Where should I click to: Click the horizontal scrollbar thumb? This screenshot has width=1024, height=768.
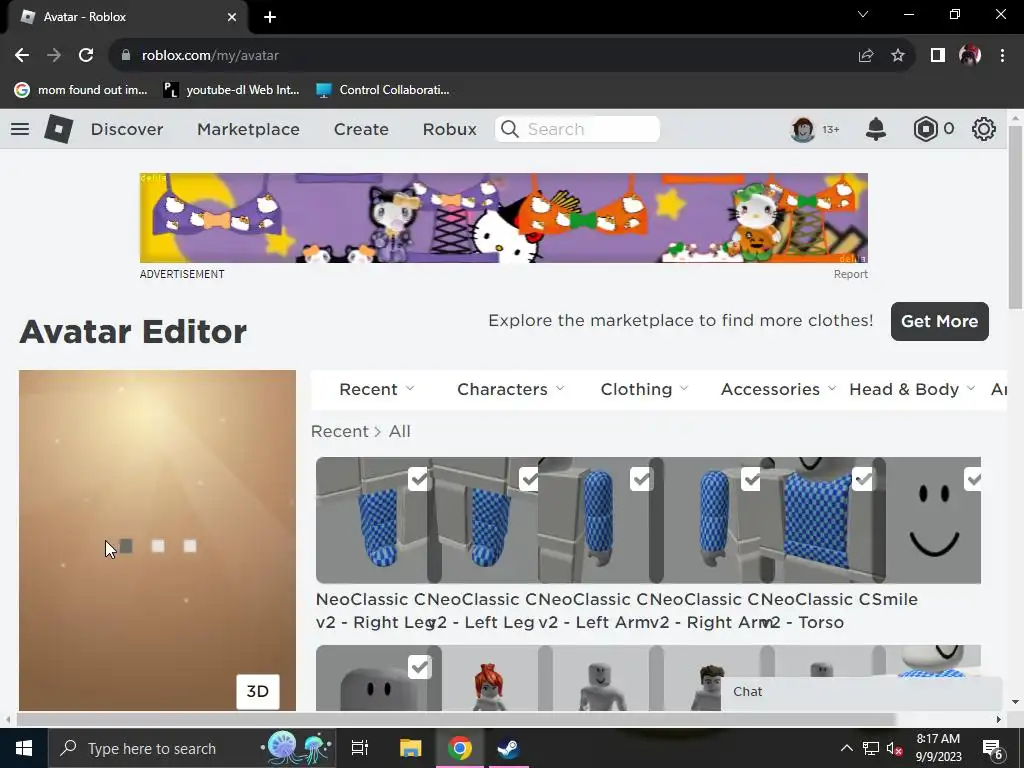point(456,719)
